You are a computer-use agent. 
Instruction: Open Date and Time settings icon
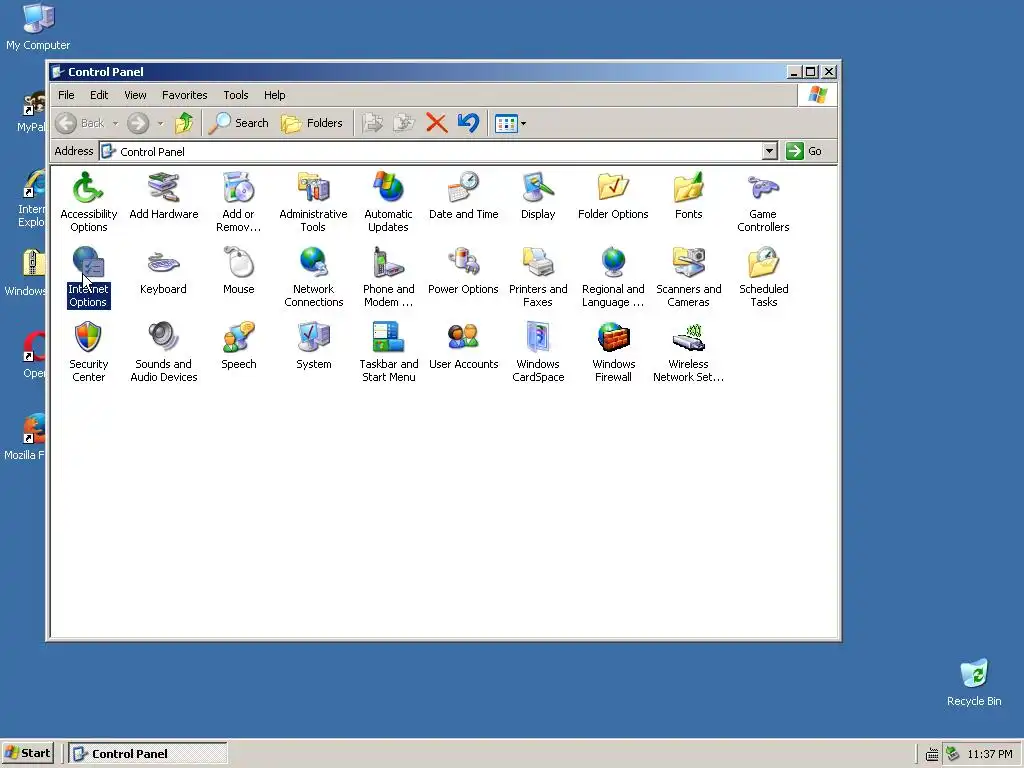click(464, 195)
